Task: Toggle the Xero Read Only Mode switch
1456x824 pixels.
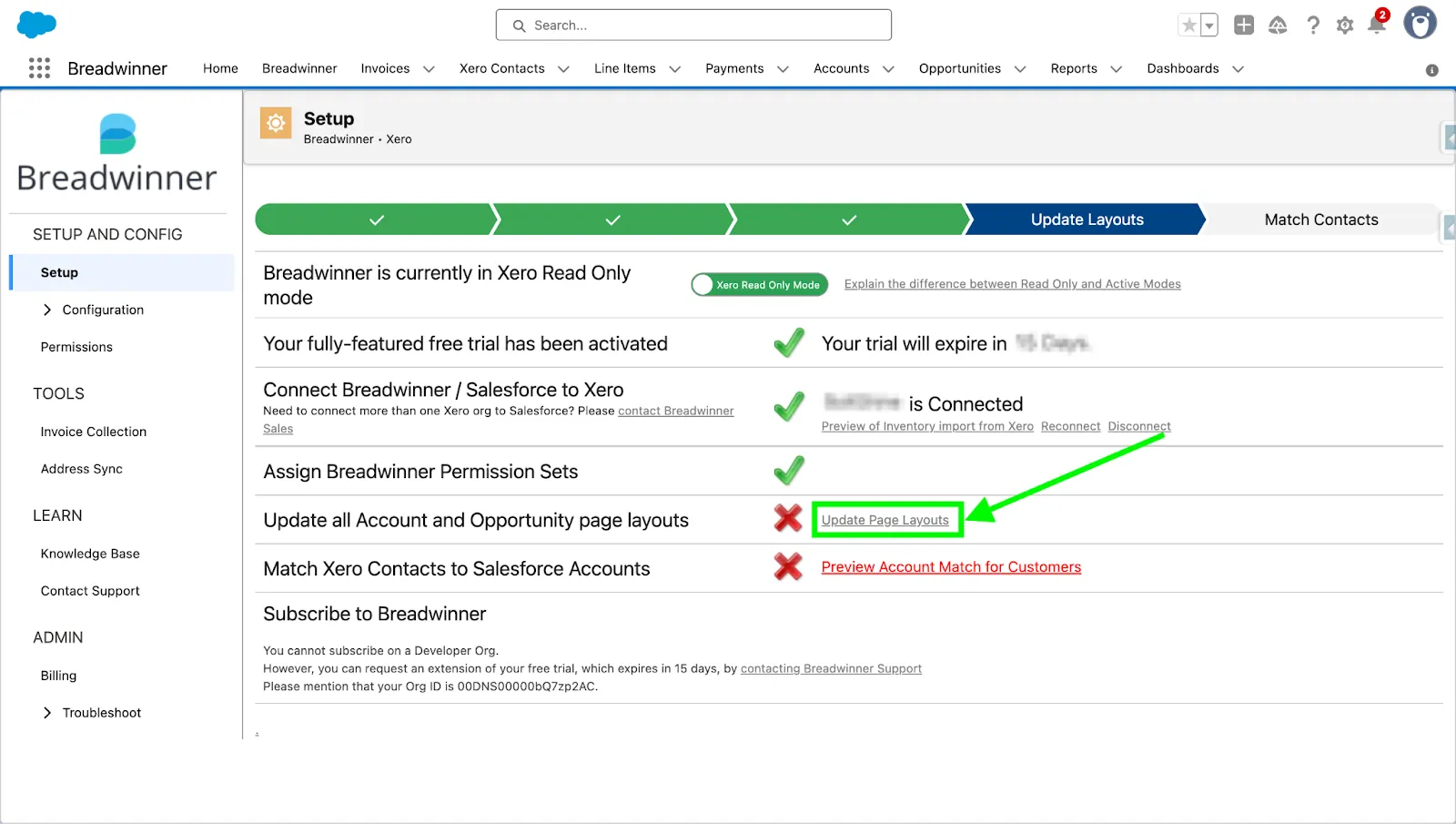Action: pos(759,285)
